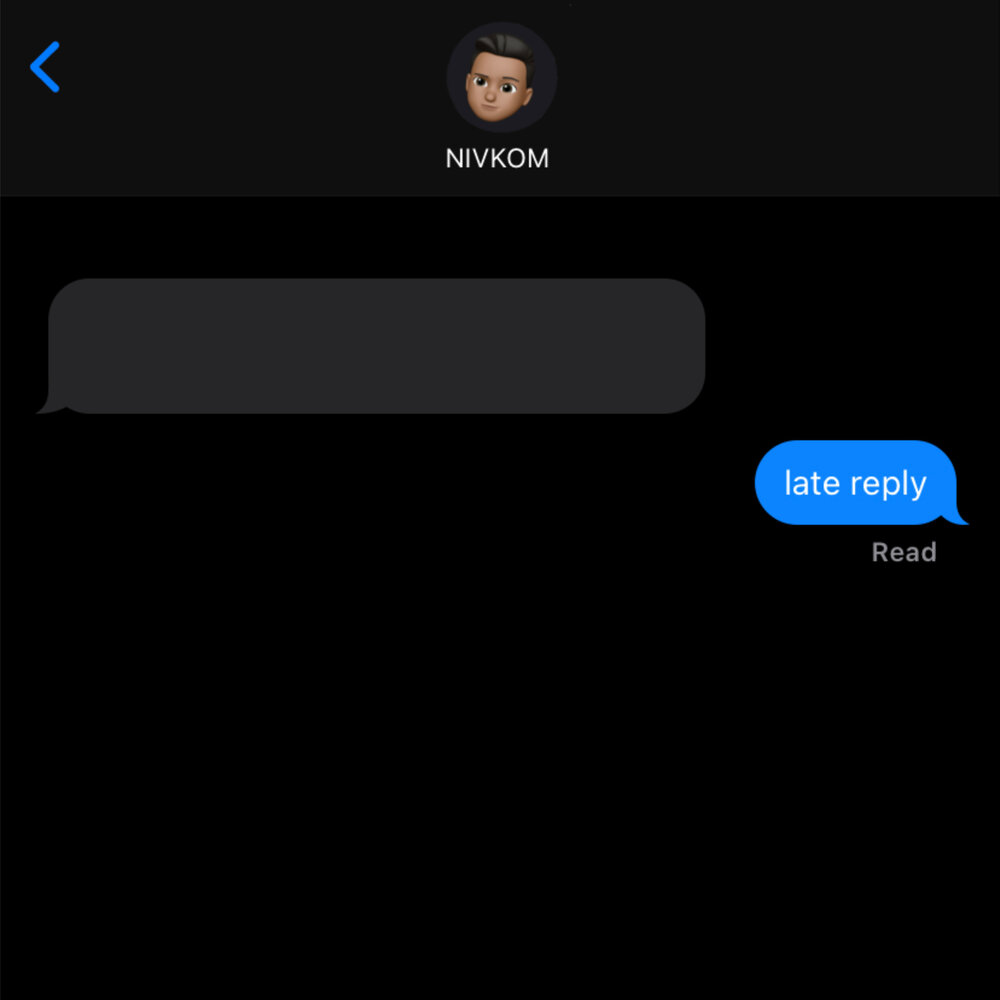Click the word "late" in the sent message
The height and width of the screenshot is (1000, 1000).
click(x=812, y=483)
